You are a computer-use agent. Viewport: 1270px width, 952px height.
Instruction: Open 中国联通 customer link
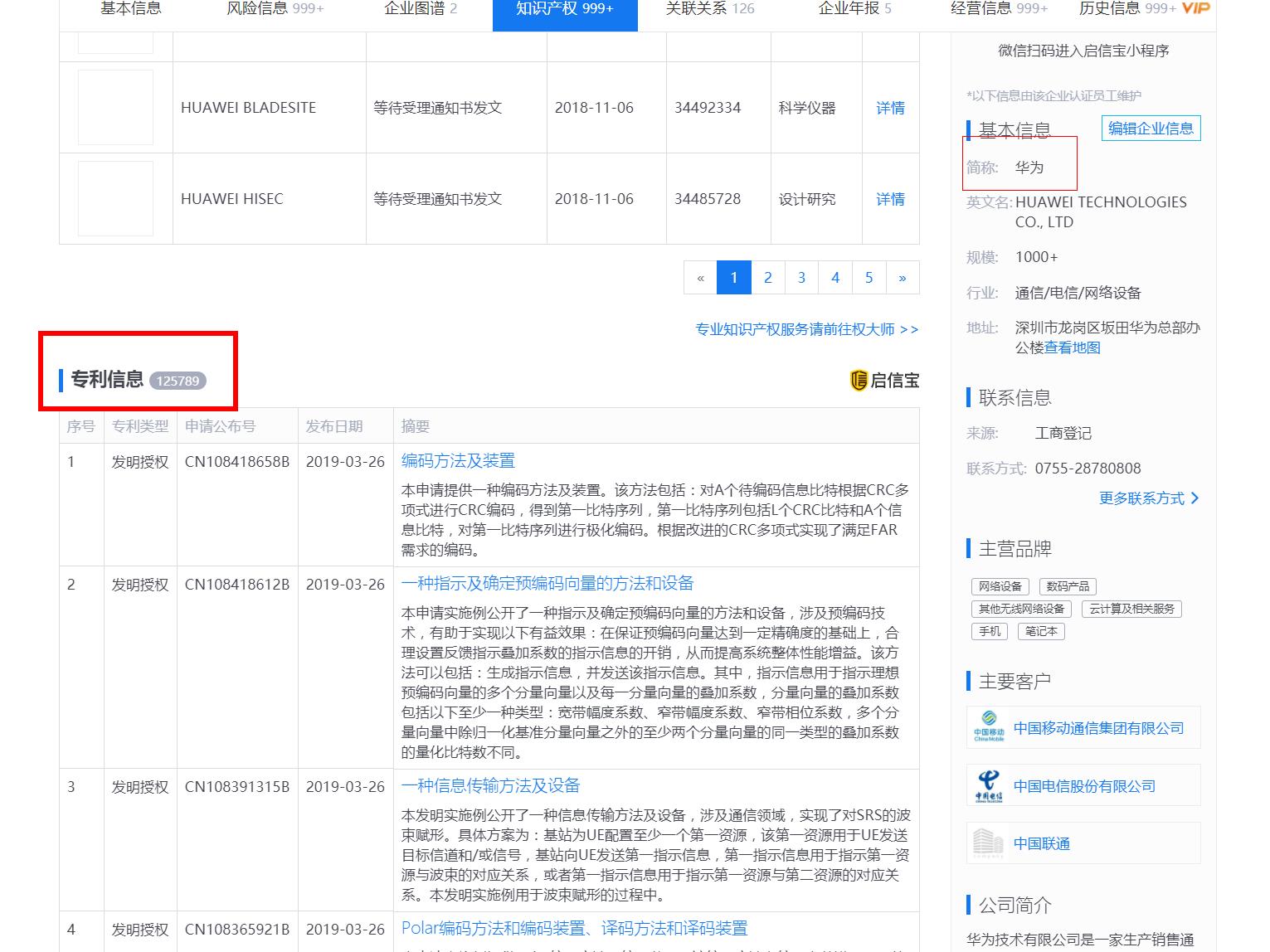point(1042,844)
